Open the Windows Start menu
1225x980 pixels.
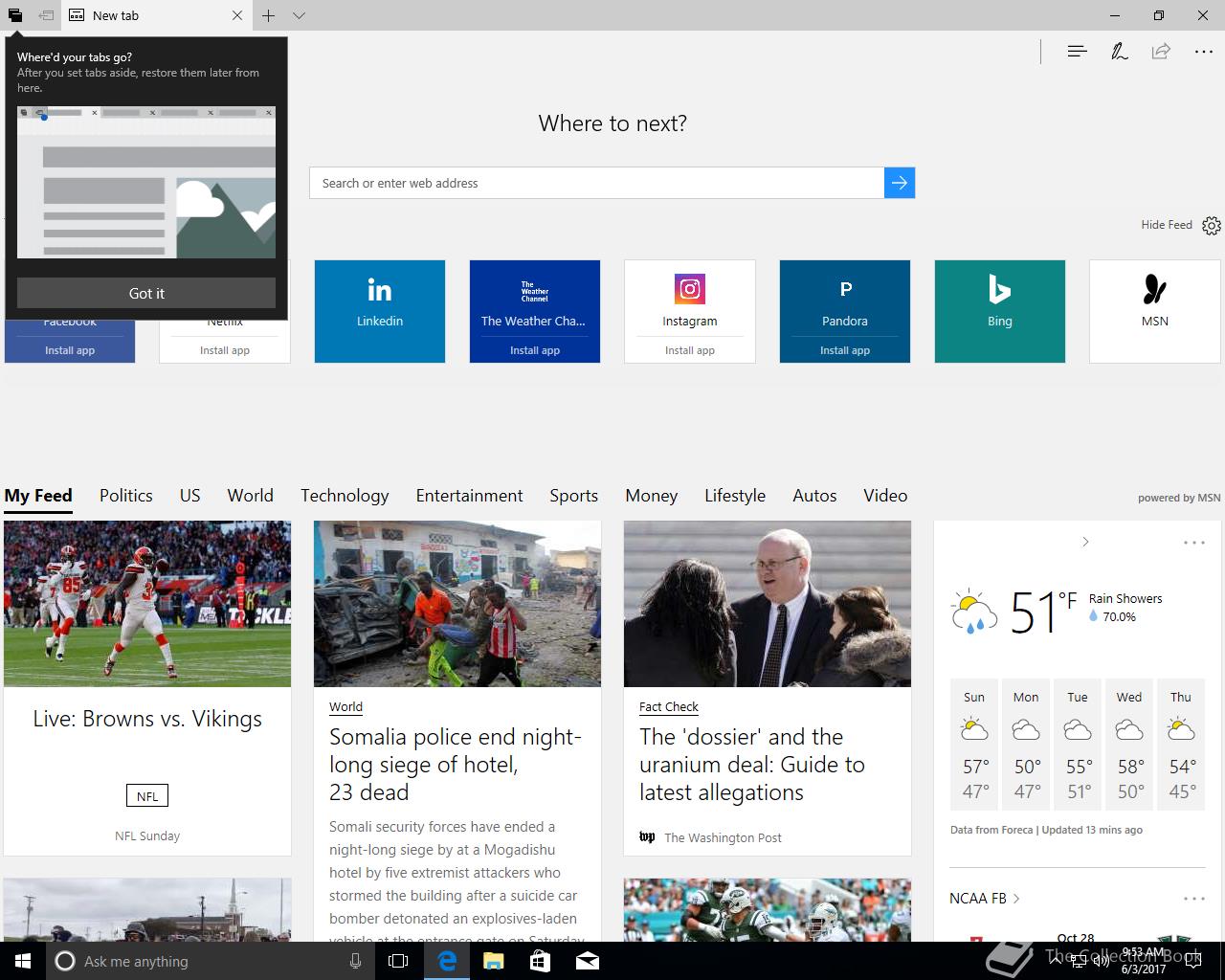click(x=23, y=961)
